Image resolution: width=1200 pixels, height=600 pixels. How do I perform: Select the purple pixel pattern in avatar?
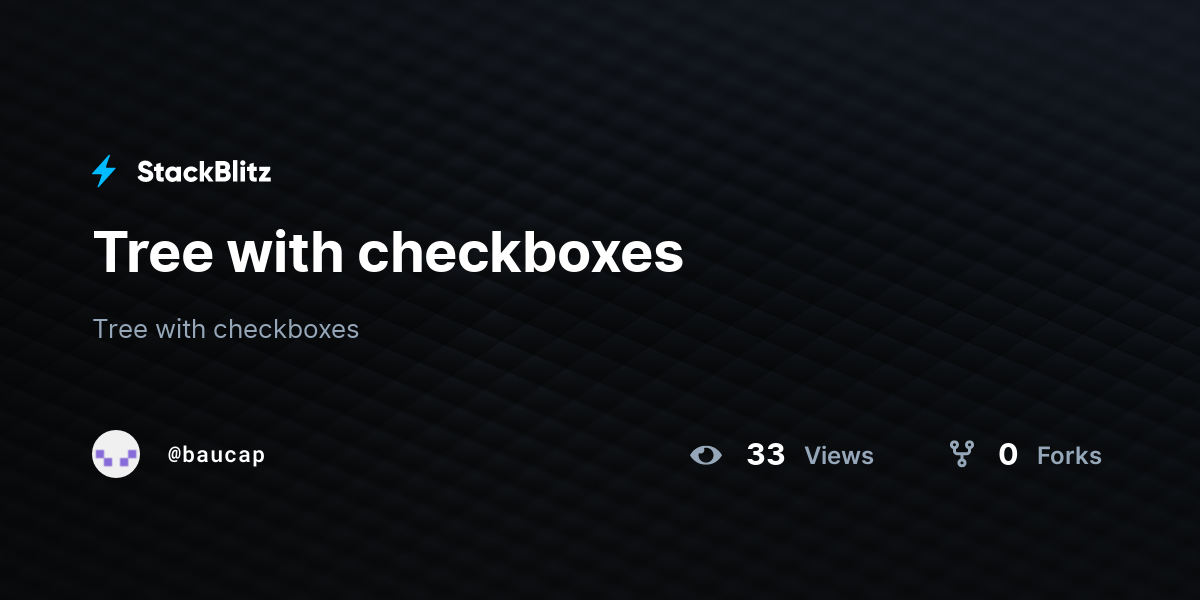pos(116,458)
